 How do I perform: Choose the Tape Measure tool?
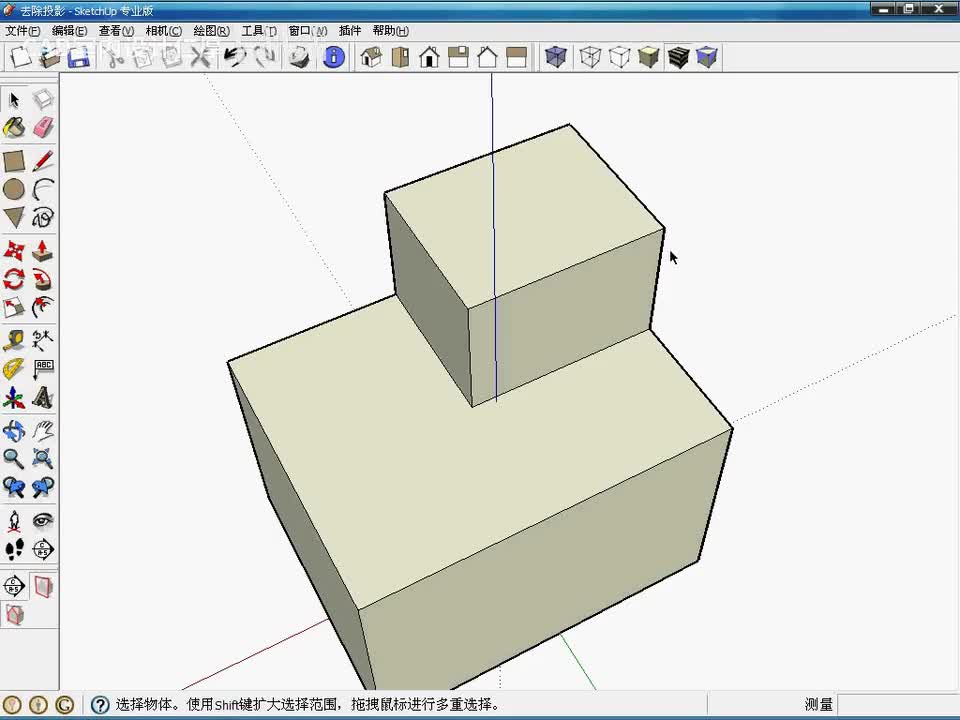pos(14,340)
